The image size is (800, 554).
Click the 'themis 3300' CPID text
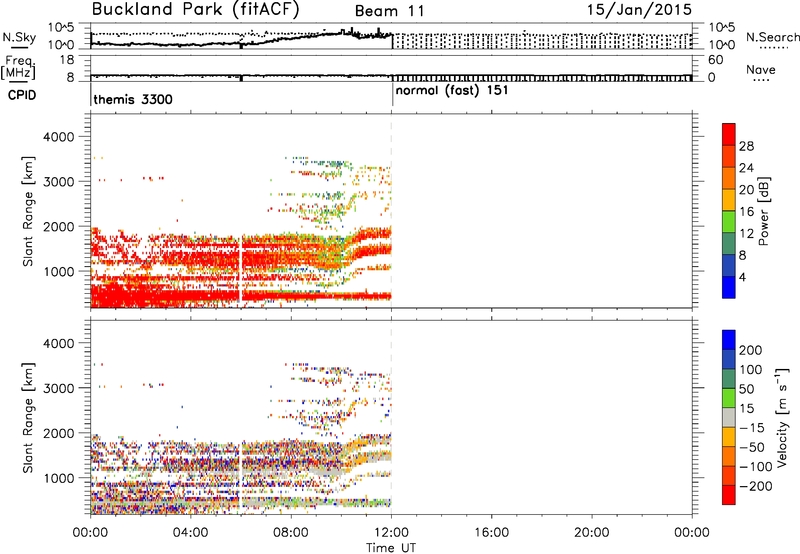click(x=133, y=99)
